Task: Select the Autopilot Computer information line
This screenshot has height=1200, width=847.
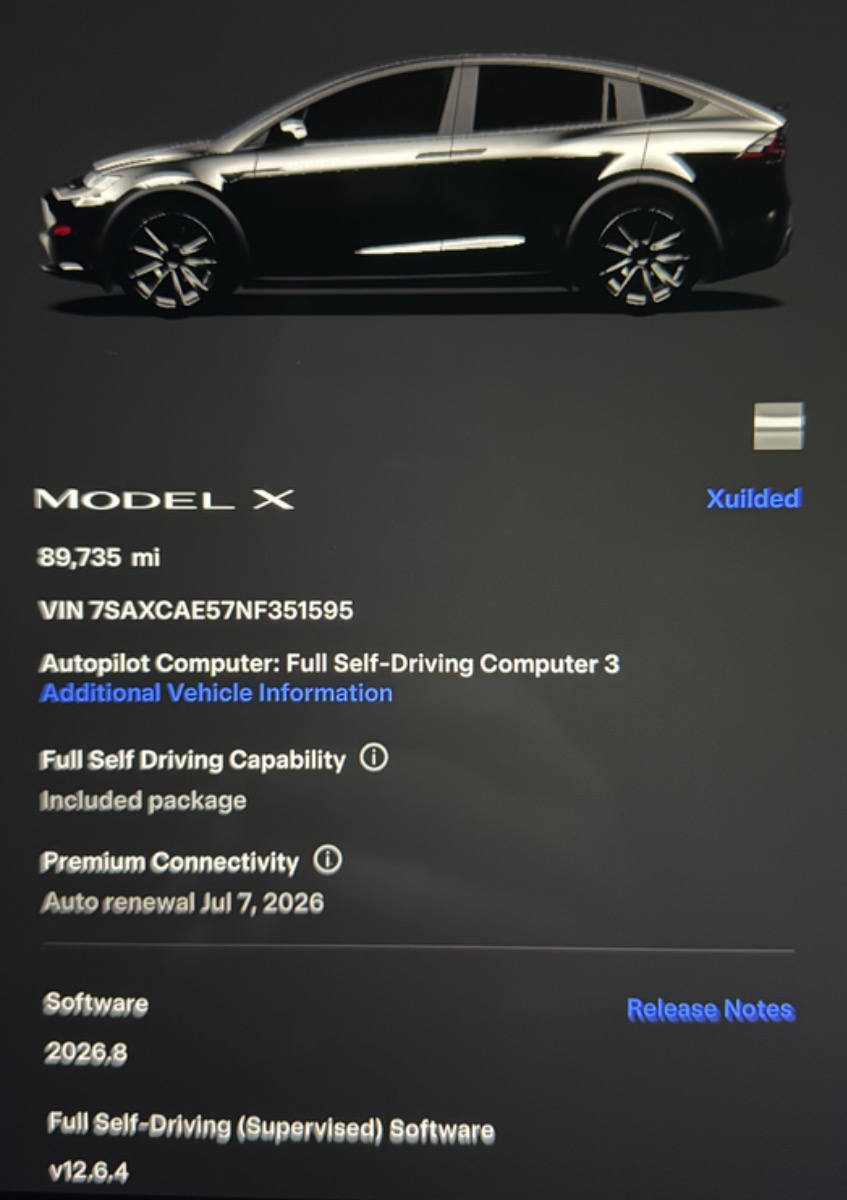Action: 329,663
